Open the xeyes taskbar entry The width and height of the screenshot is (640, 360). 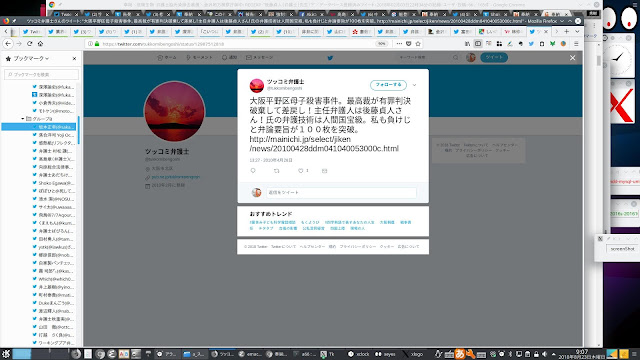385,354
